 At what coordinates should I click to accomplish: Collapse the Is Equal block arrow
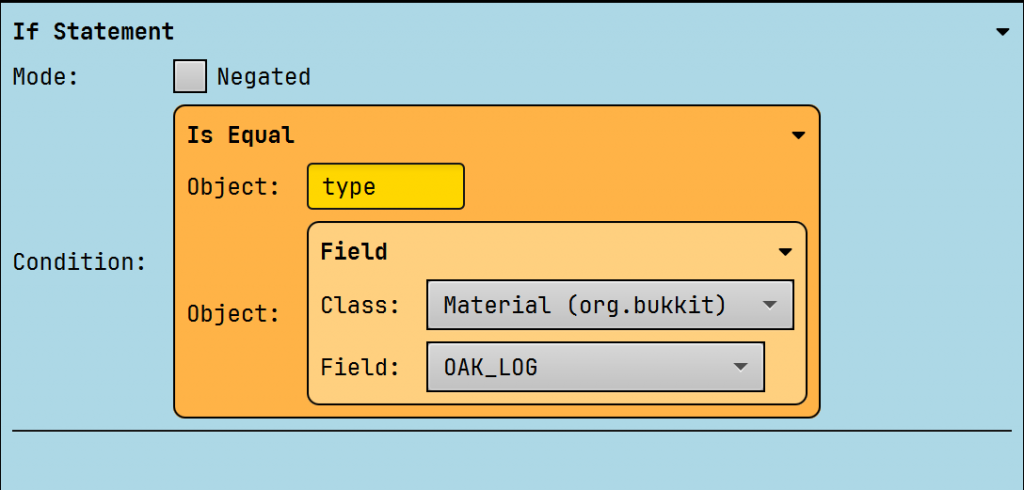tap(798, 135)
